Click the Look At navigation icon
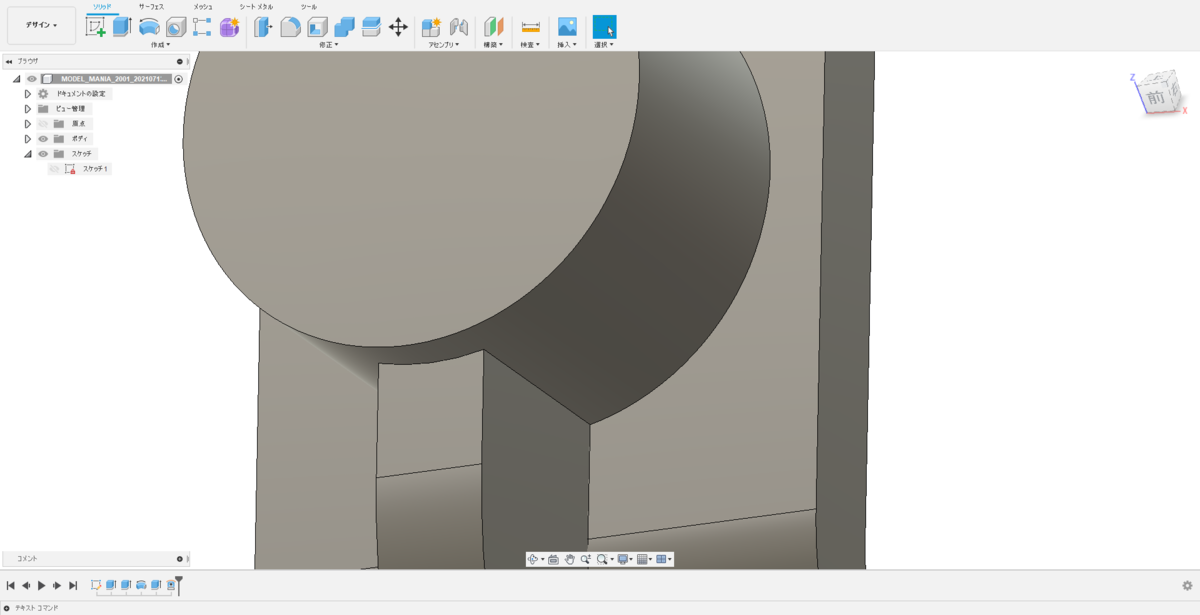 (x=553, y=559)
